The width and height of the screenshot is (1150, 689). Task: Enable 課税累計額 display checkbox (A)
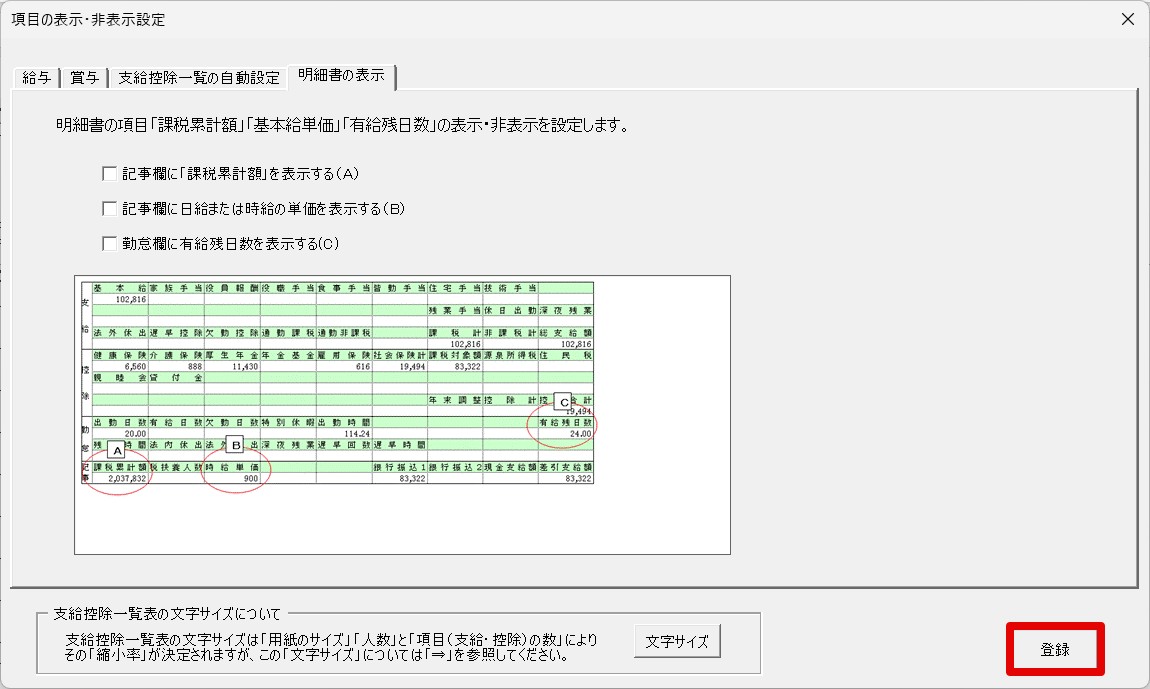109,174
